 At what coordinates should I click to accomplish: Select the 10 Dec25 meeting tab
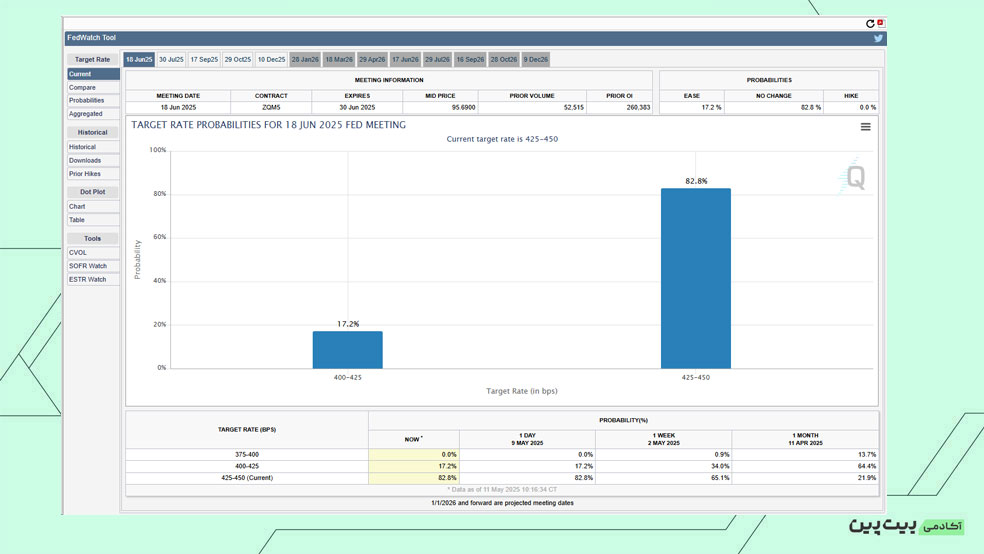pyautogui.click(x=271, y=60)
